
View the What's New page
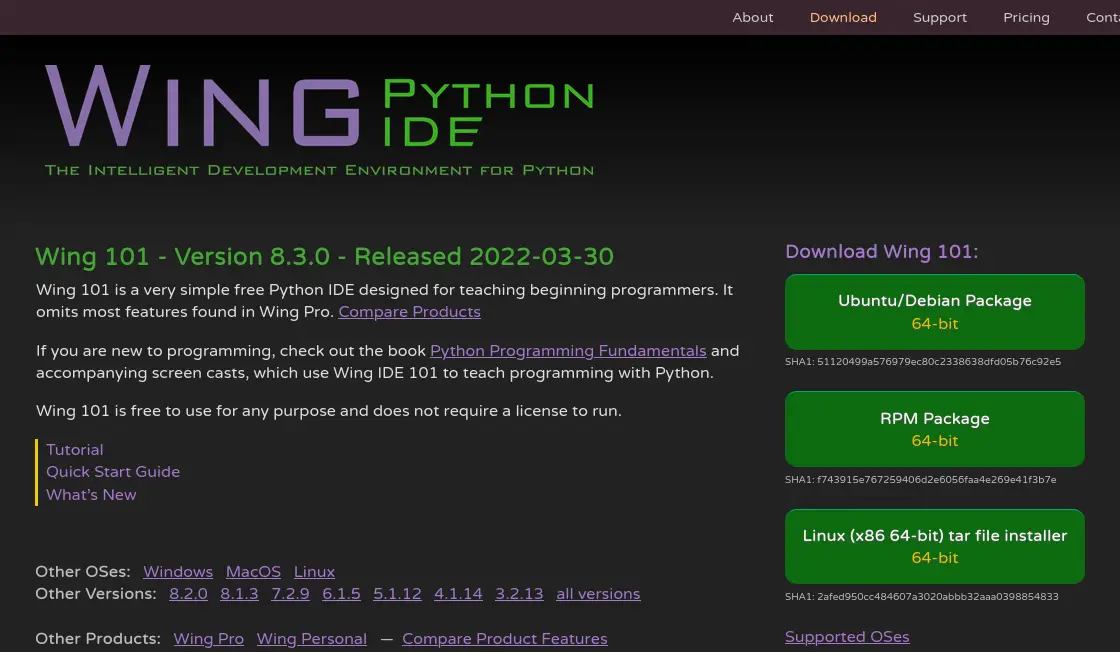[91, 495]
